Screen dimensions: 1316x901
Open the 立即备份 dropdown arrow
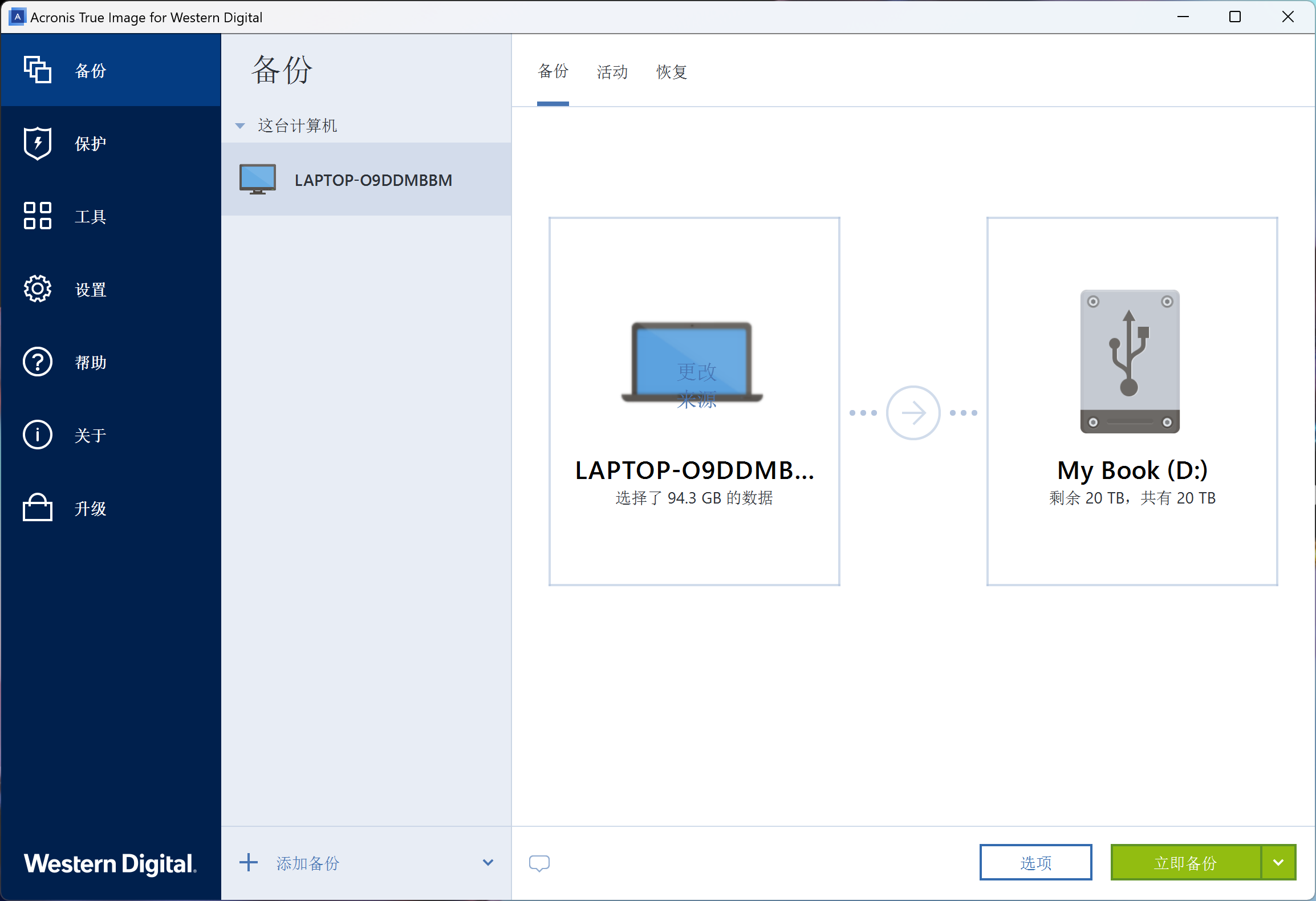[x=1278, y=863]
